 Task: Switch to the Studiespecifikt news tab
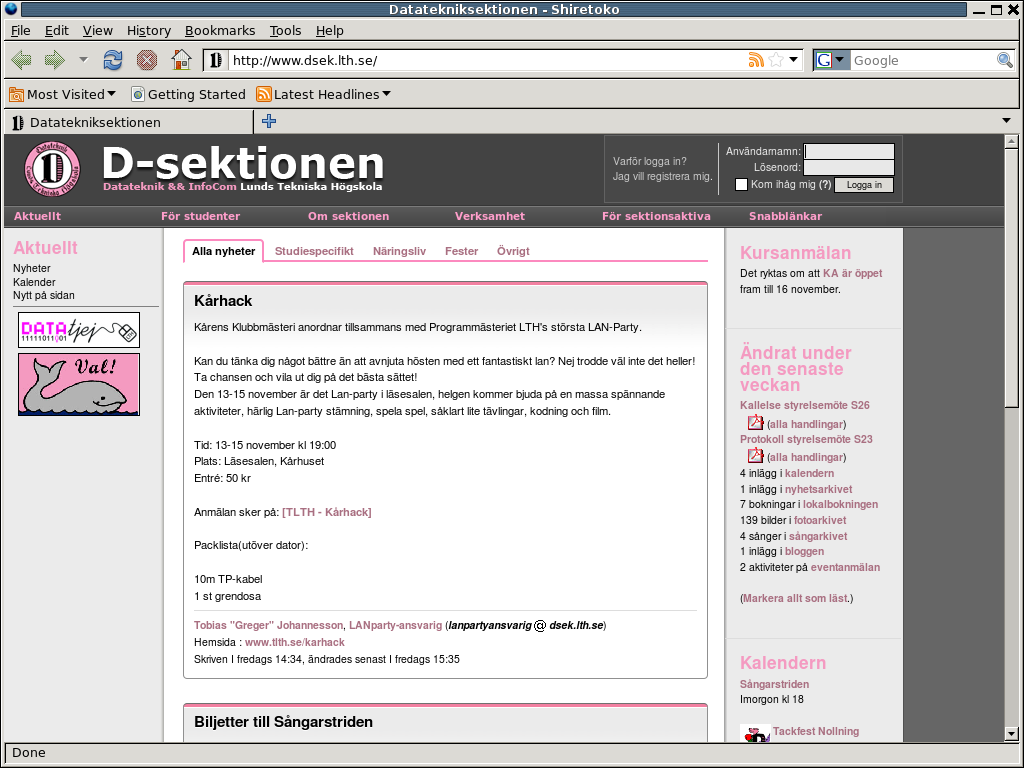point(314,251)
